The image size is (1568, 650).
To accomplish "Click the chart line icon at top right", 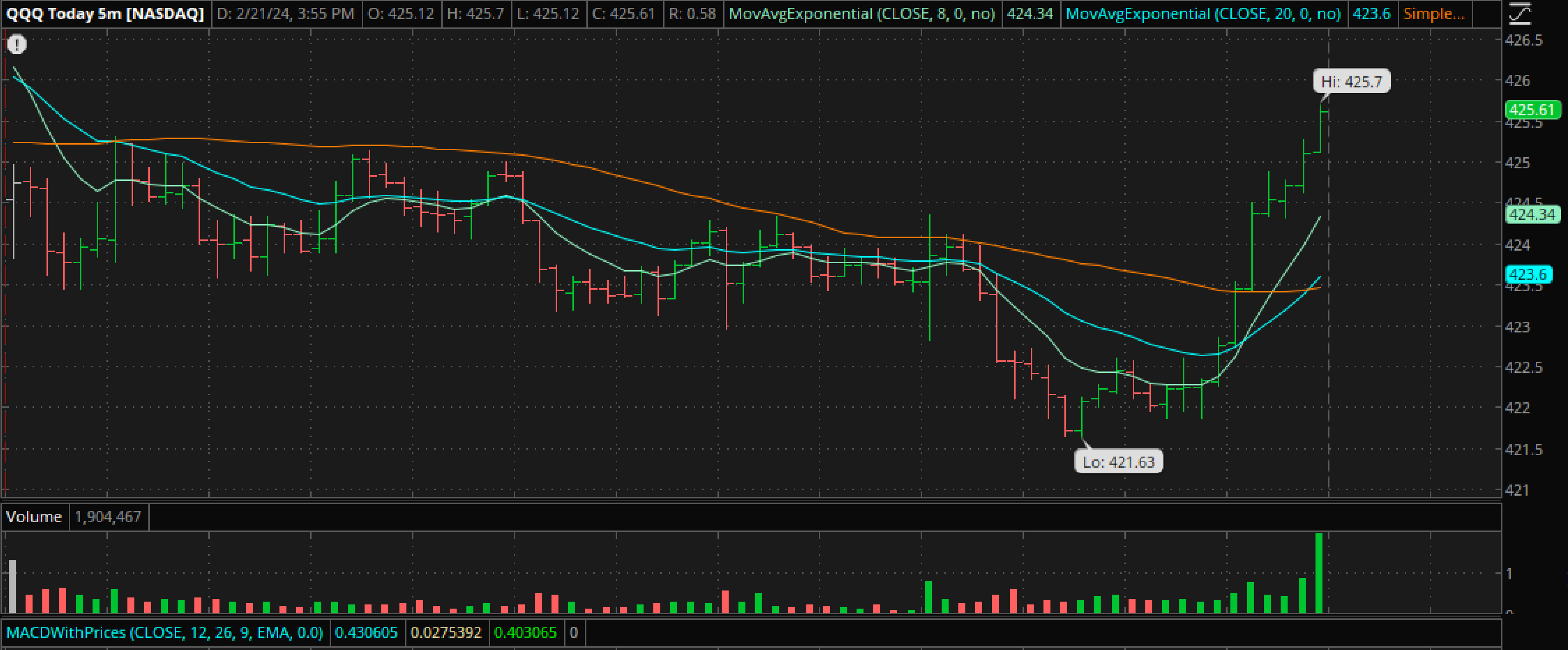I will point(1520,14).
